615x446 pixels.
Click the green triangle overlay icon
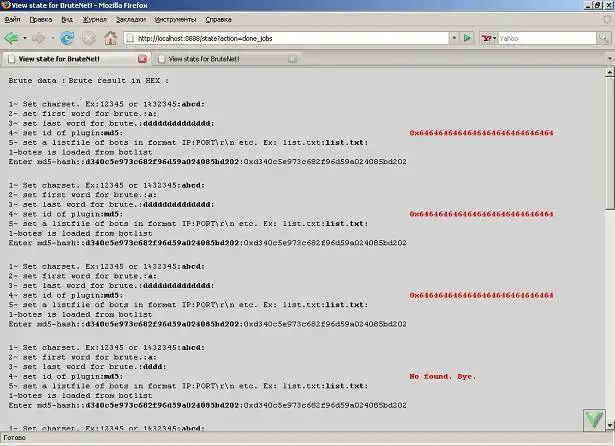point(594,420)
